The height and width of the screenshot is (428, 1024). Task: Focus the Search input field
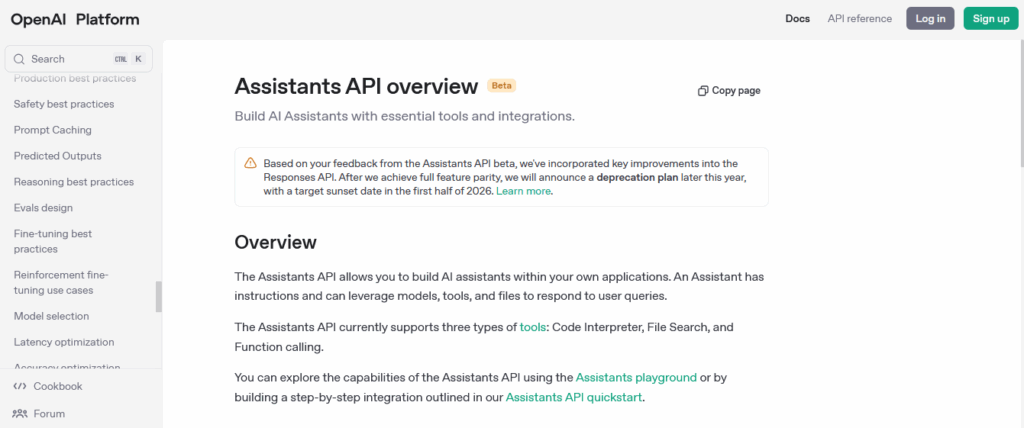click(78, 59)
